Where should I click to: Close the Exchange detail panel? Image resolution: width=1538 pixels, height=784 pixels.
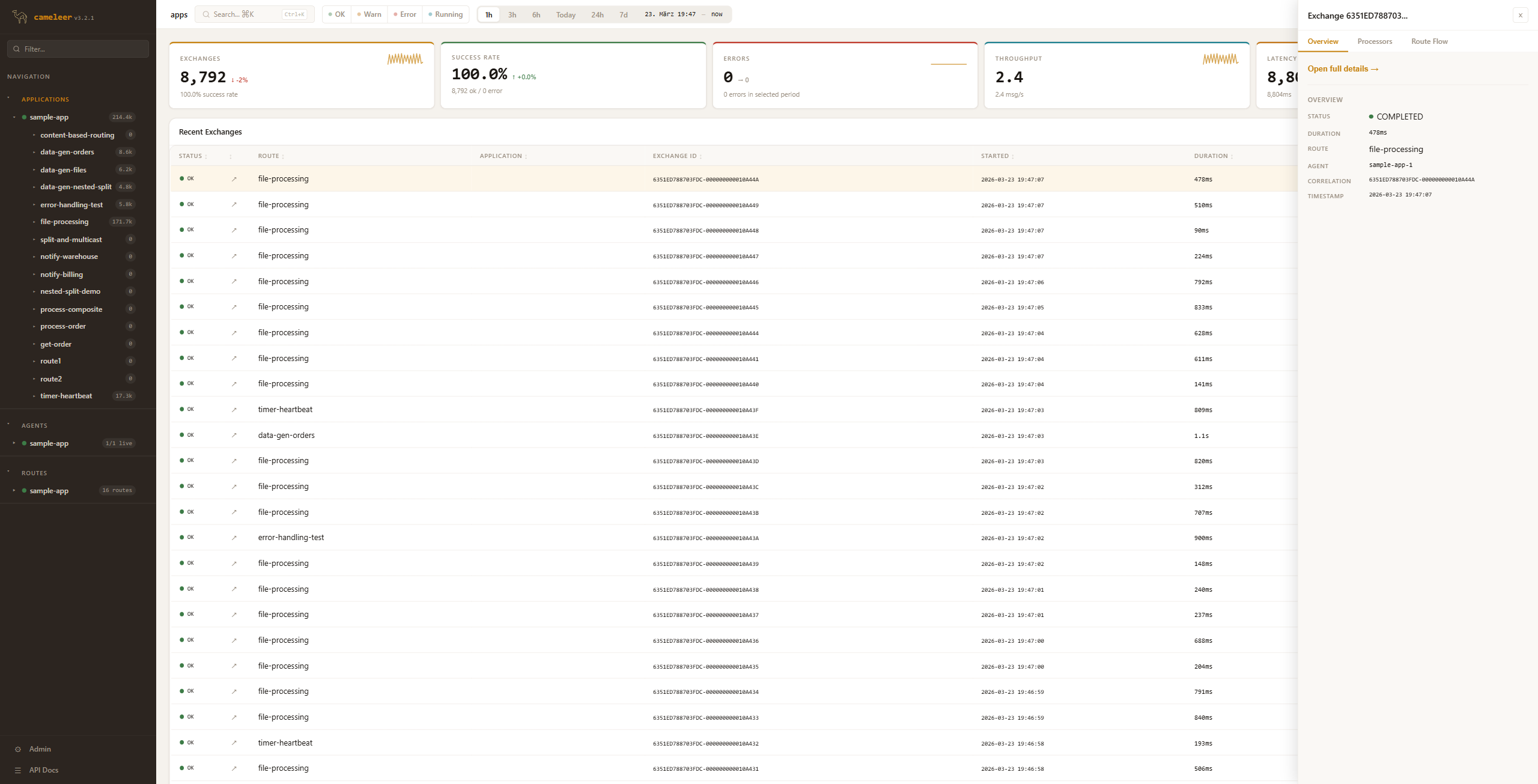1520,16
